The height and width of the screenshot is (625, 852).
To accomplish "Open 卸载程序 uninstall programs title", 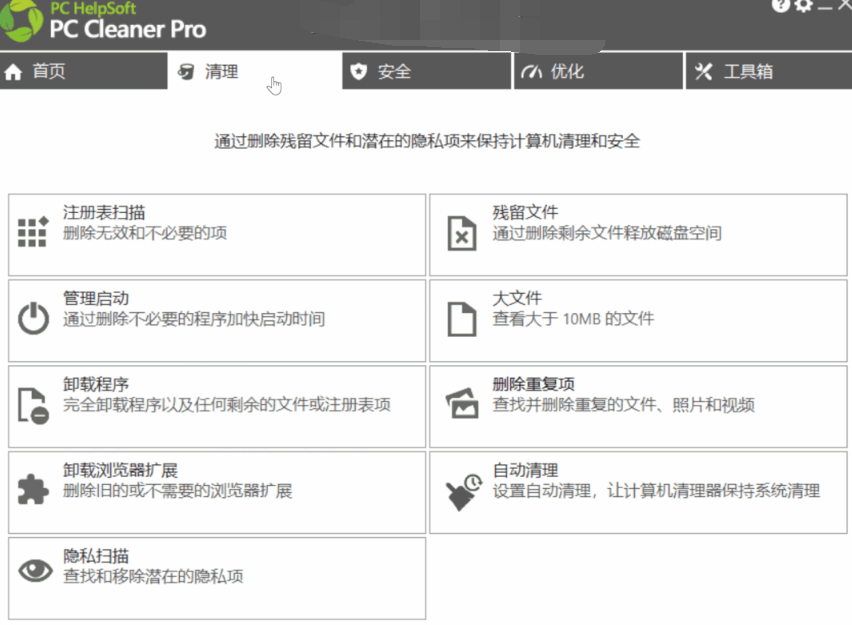I will 96,384.
